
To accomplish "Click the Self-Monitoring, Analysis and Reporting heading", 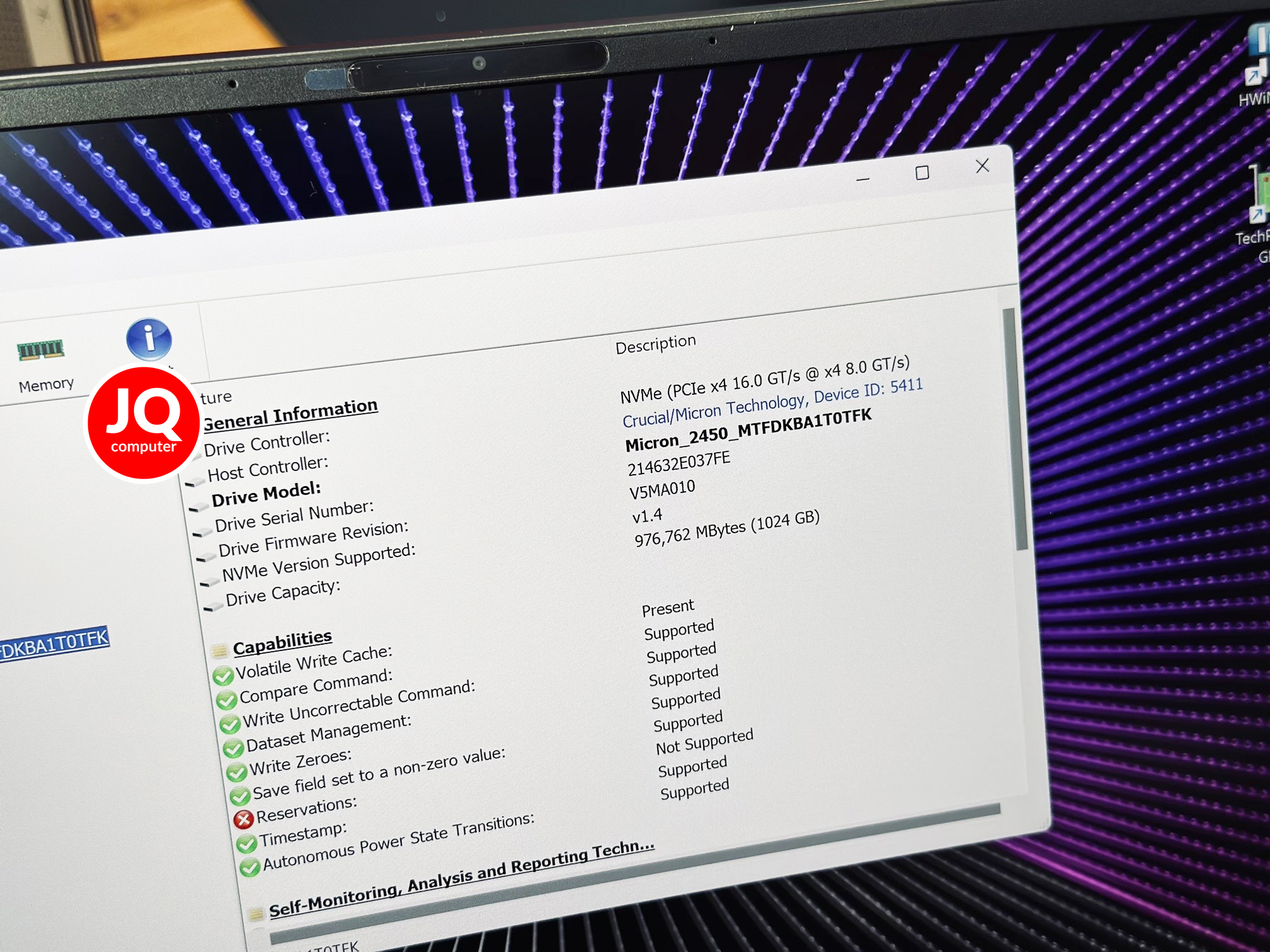I will [462, 879].
